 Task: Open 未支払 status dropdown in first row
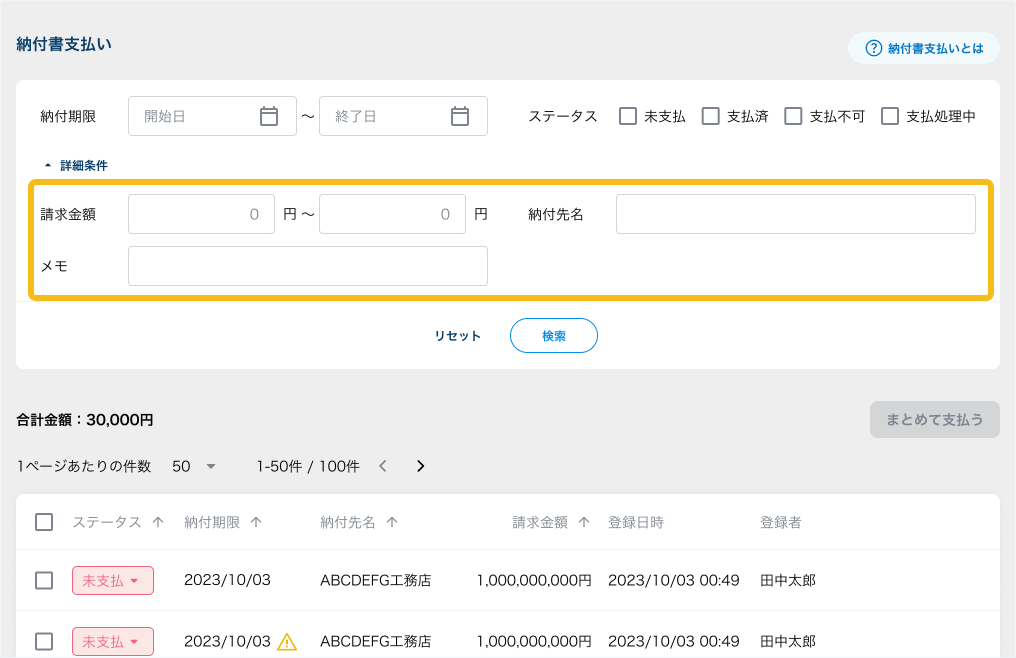[x=113, y=580]
